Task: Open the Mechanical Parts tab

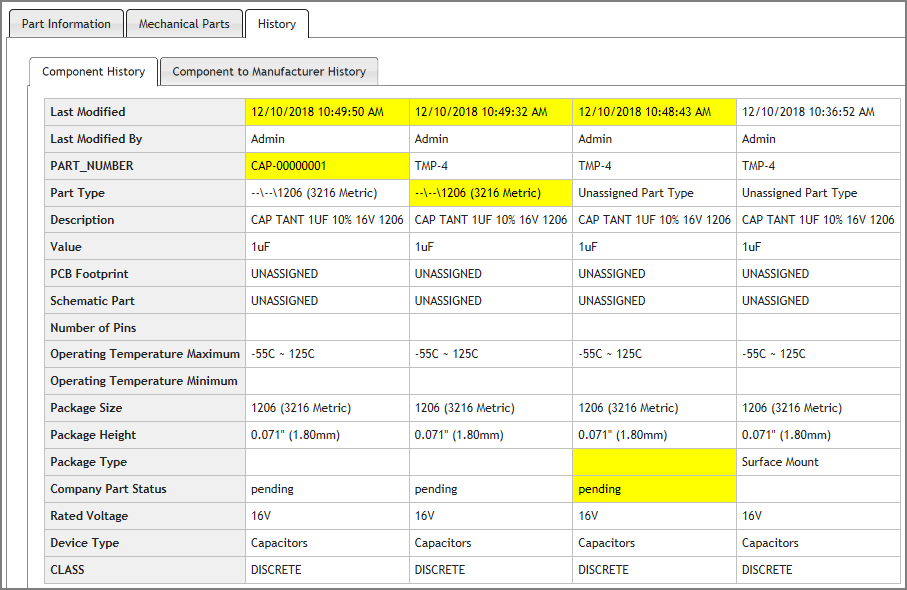Action: point(184,23)
